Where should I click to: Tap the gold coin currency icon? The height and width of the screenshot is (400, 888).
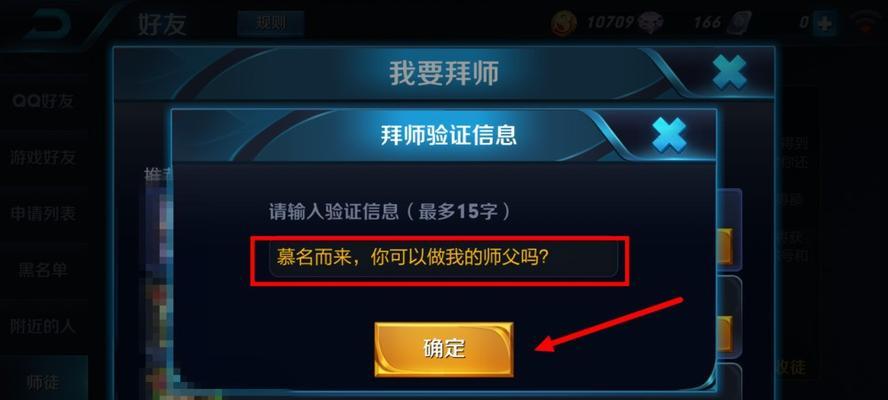click(x=565, y=23)
